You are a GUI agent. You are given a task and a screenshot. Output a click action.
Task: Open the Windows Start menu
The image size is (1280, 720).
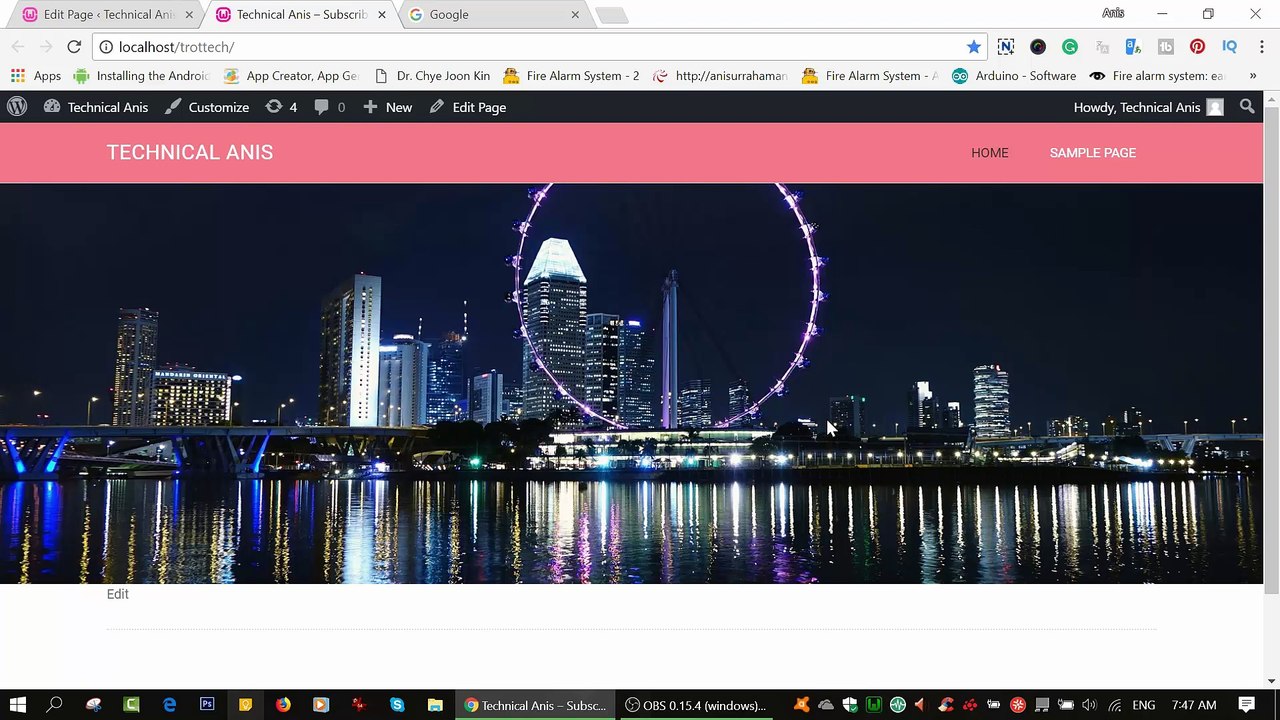coord(18,705)
